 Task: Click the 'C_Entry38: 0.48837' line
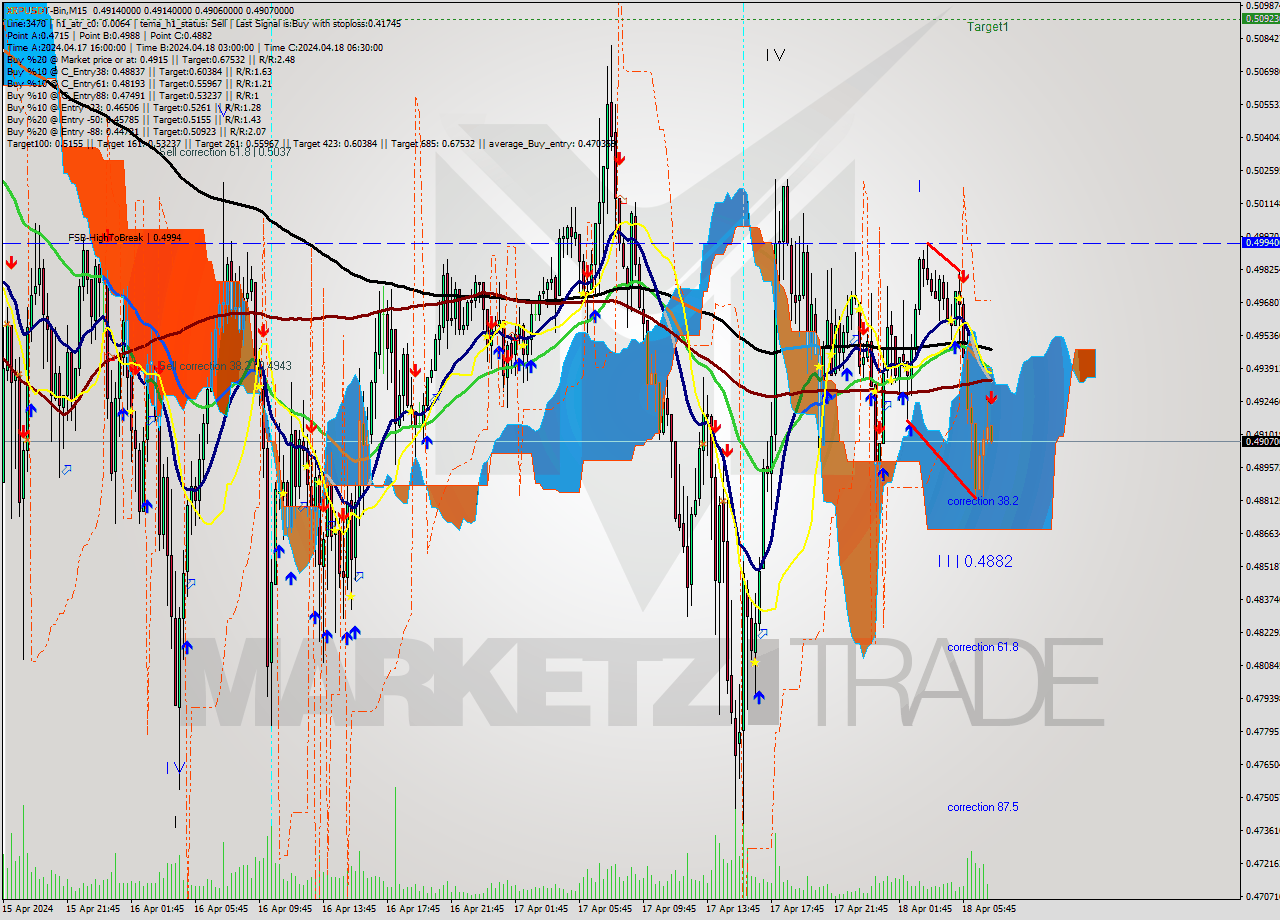[139, 71]
